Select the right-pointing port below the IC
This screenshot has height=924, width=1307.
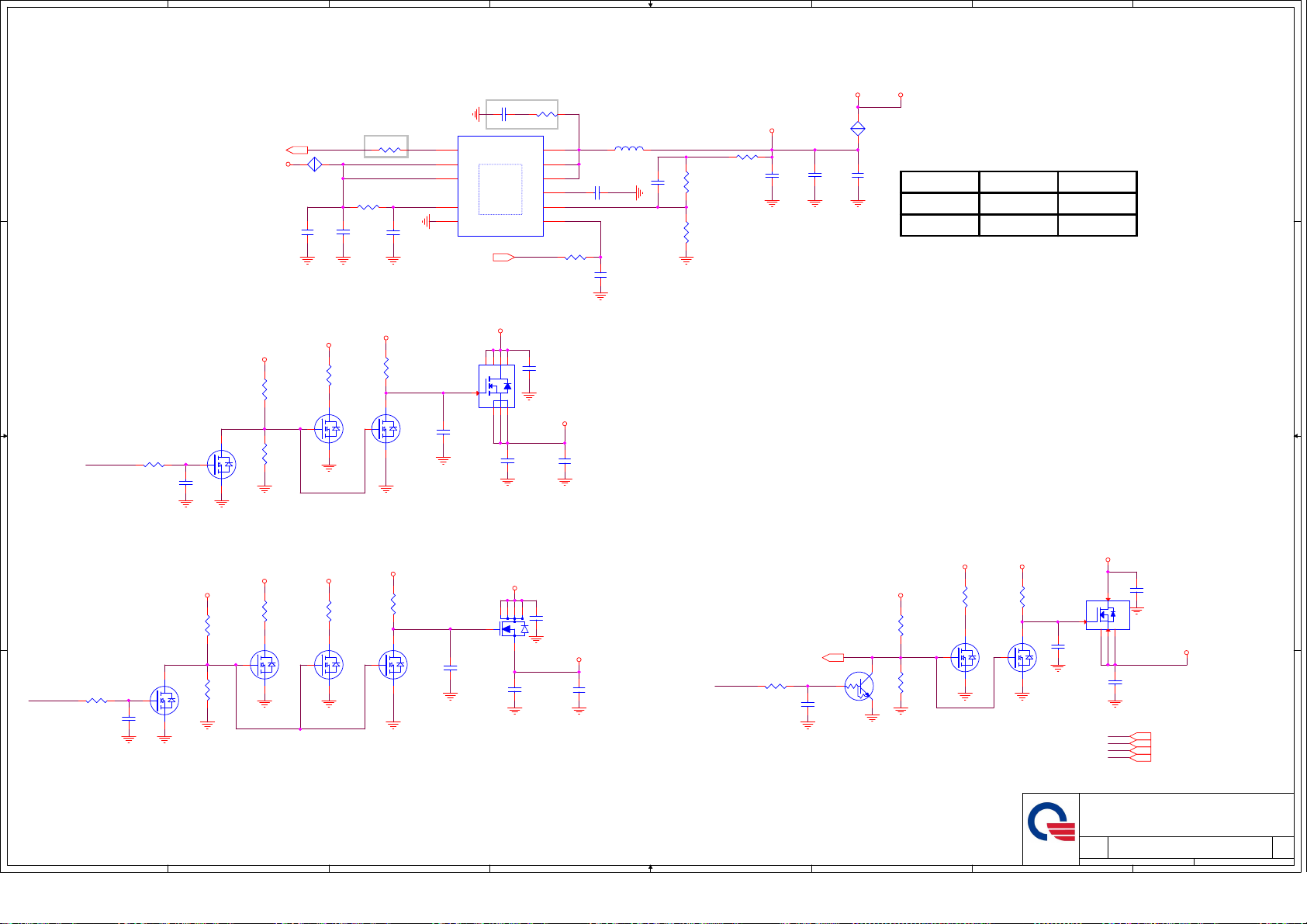503,257
